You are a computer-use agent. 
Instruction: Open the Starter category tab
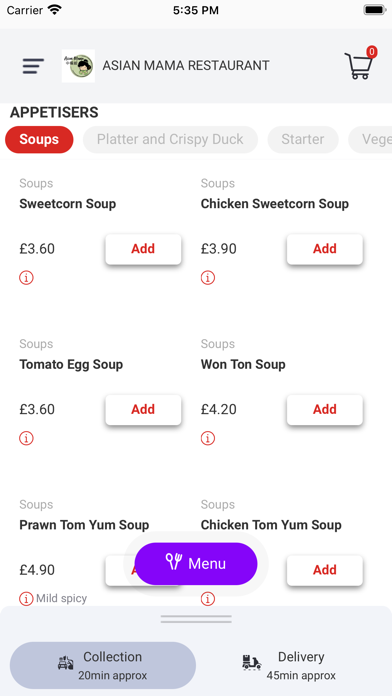pos(303,139)
